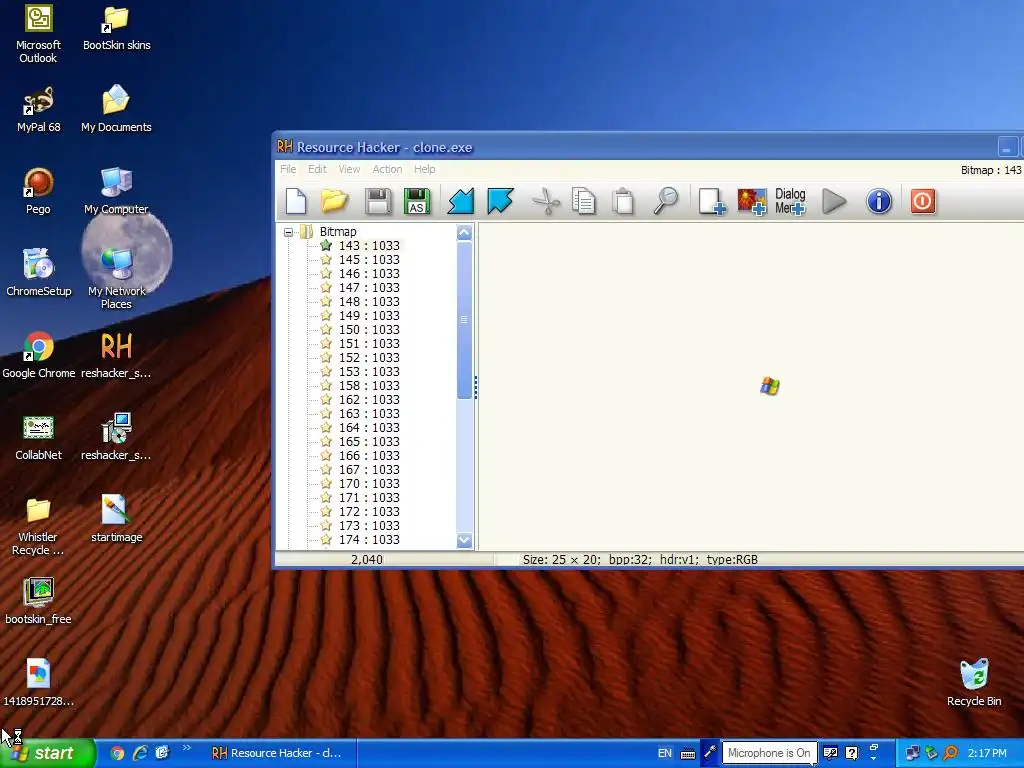This screenshot has width=1024, height=768.
Task: Click the red power exit icon
Action: pyautogui.click(x=923, y=201)
